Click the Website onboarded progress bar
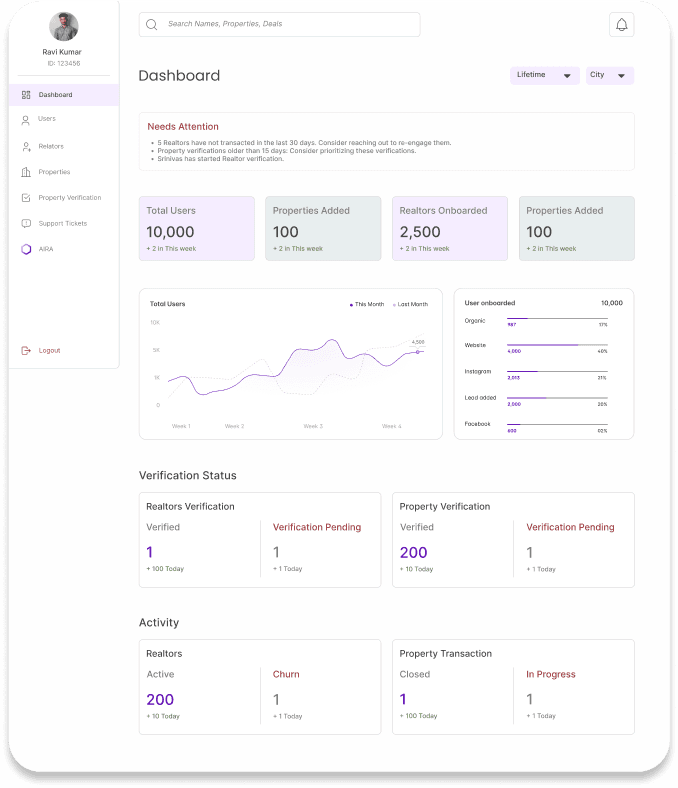Image resolution: width=678 pixels, height=788 pixels. pos(557,345)
